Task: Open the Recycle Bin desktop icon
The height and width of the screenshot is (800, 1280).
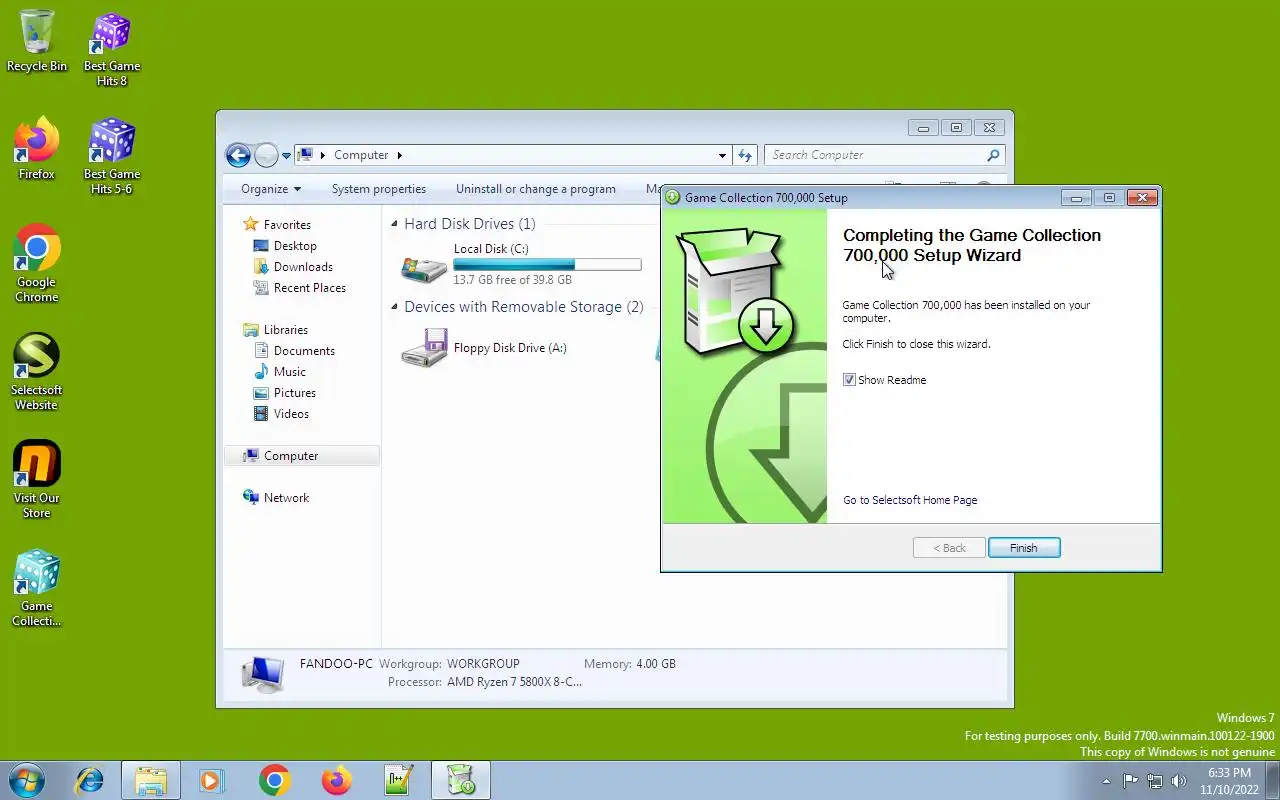Action: [x=37, y=42]
